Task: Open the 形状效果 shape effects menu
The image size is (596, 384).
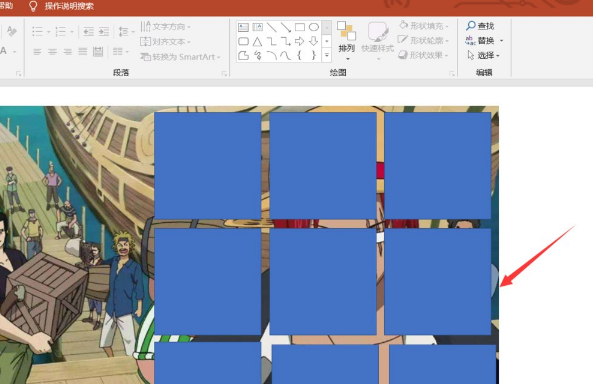Action: (423, 55)
